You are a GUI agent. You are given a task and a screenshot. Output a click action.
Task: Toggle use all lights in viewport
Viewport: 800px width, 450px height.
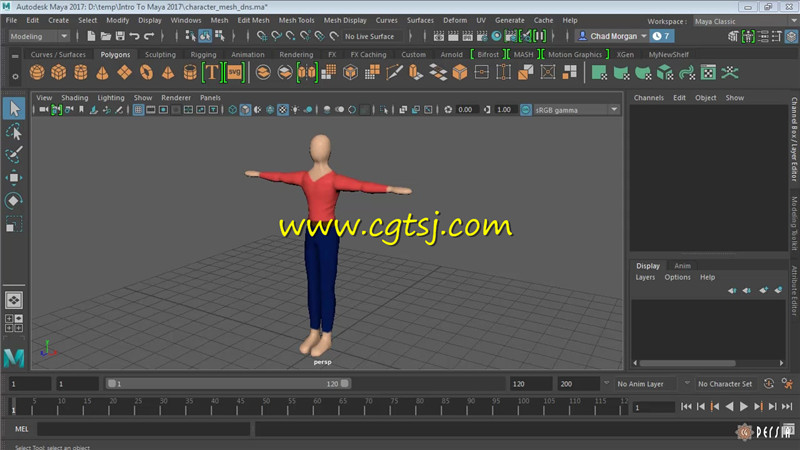[x=295, y=110]
